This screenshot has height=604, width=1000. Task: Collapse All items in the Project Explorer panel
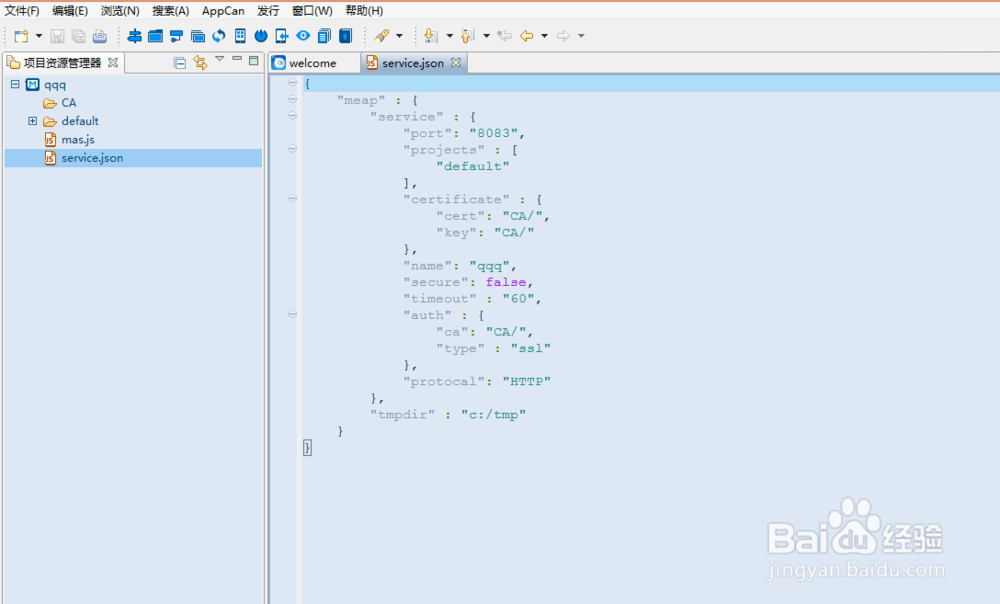tap(179, 61)
